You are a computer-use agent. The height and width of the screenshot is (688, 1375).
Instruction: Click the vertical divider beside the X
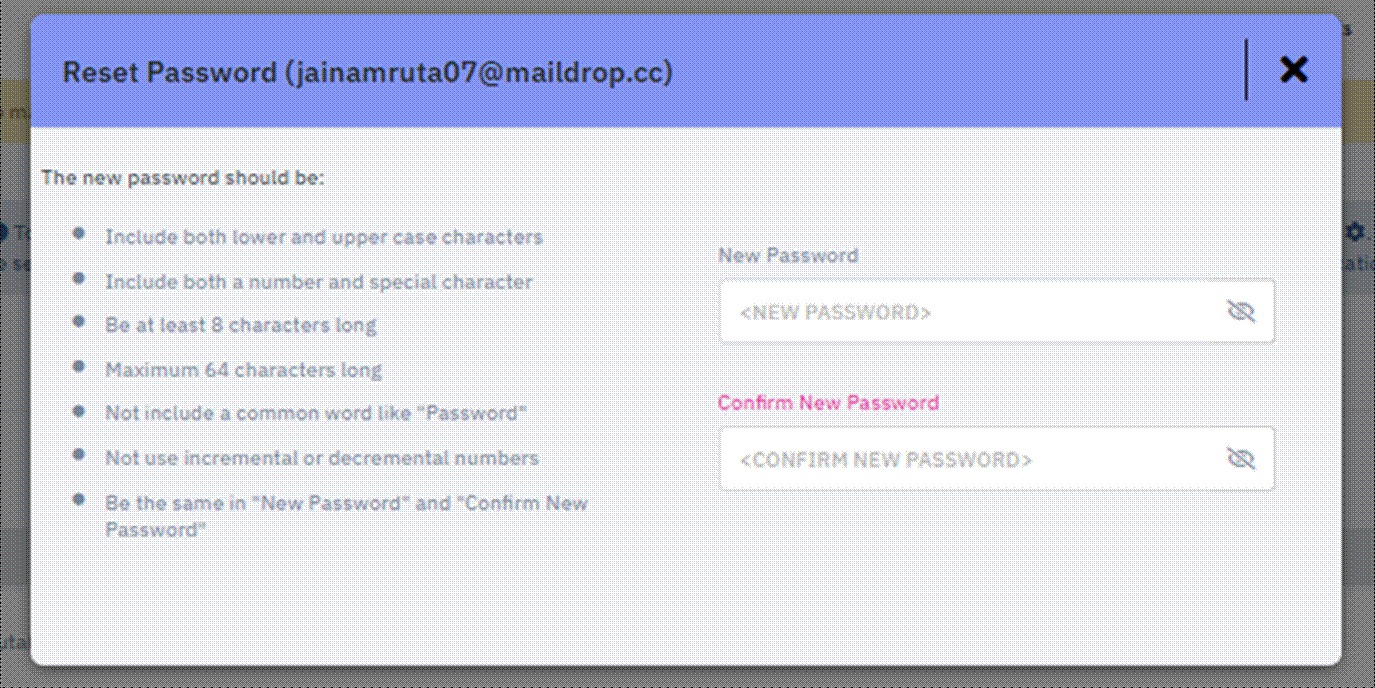tap(1246, 69)
